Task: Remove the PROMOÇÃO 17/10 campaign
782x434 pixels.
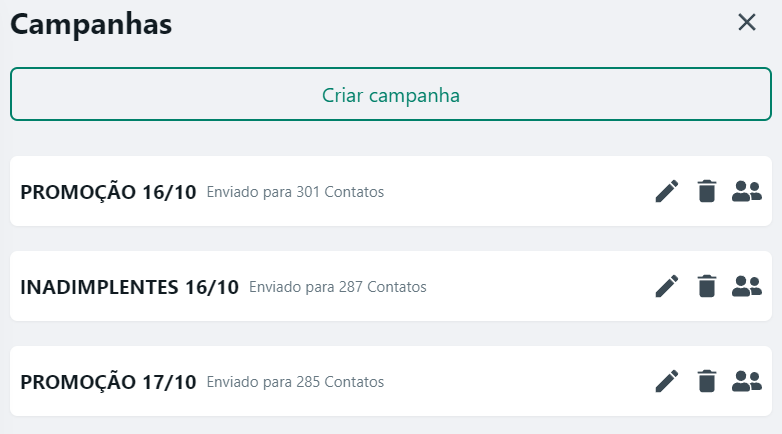Action: 707,381
